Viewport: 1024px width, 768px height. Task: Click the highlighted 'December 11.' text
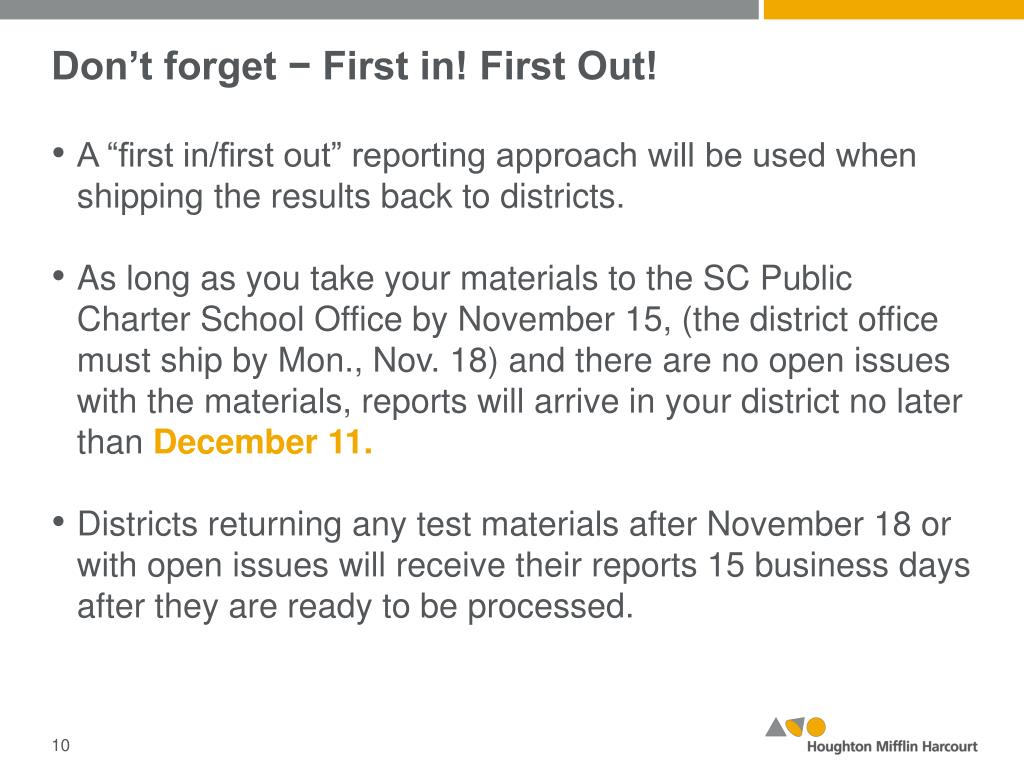click(263, 442)
